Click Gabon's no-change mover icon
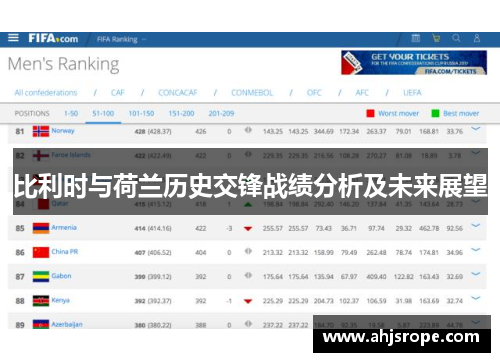 tap(248, 275)
